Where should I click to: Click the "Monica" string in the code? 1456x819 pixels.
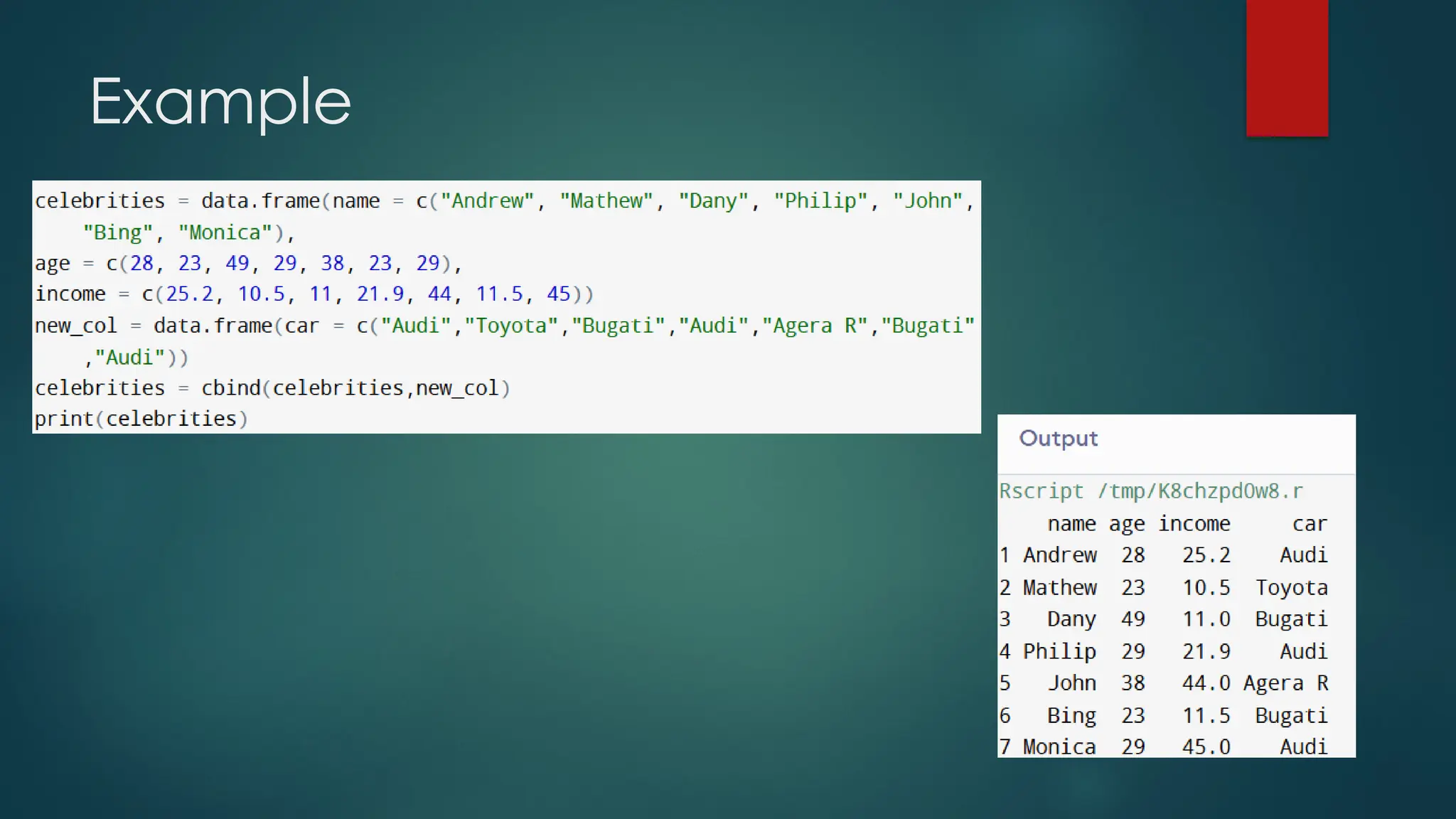pyautogui.click(x=225, y=232)
